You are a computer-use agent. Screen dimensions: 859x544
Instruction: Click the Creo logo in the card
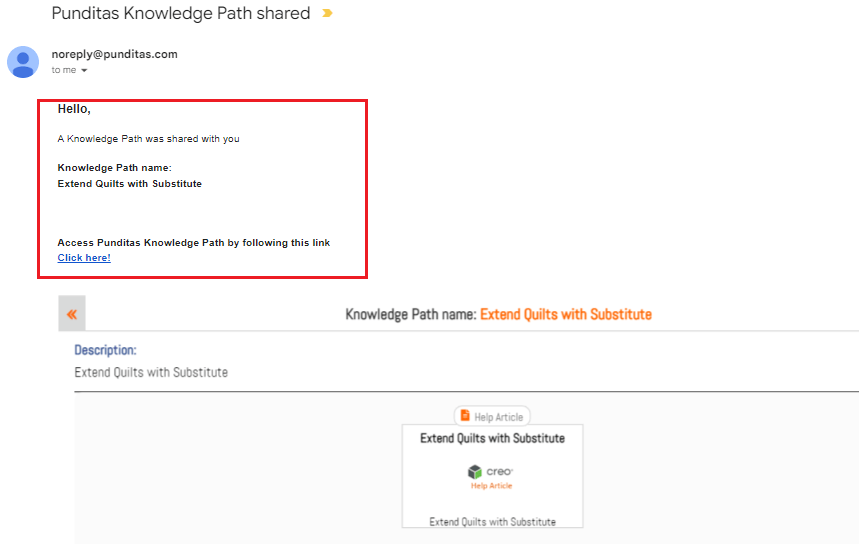491,471
